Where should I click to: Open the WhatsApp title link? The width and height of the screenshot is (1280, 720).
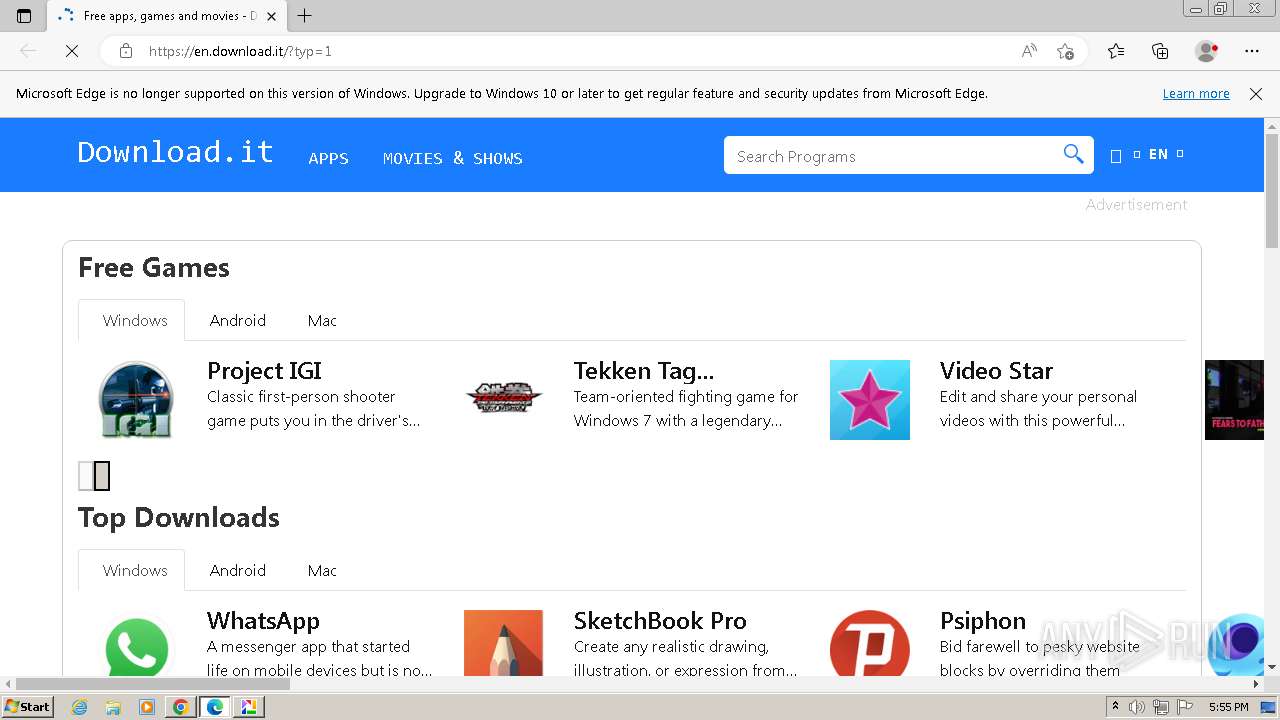(x=263, y=621)
